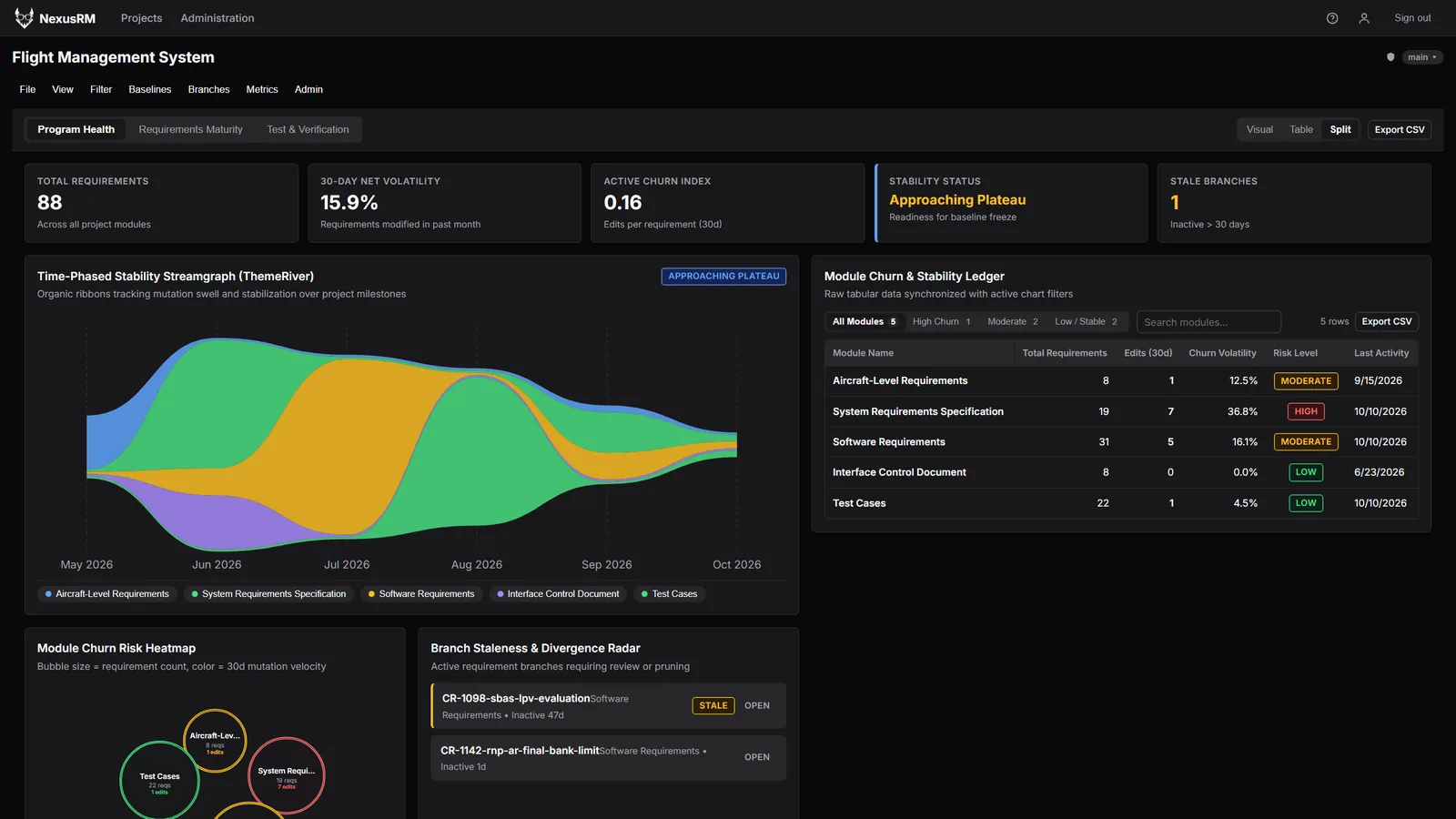Filter ledger by High Churn
The width and height of the screenshot is (1456, 819).
[942, 321]
